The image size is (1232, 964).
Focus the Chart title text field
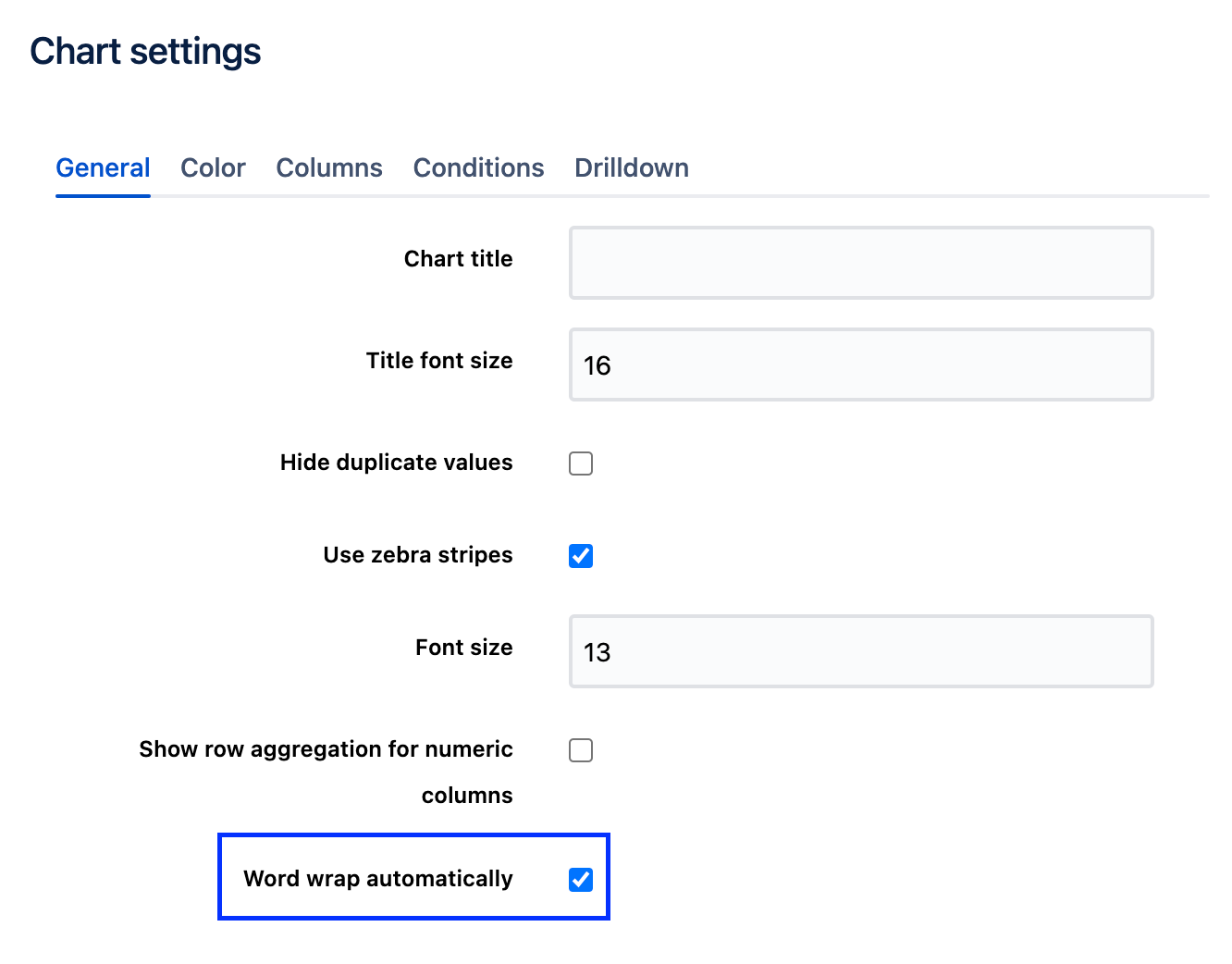860,263
